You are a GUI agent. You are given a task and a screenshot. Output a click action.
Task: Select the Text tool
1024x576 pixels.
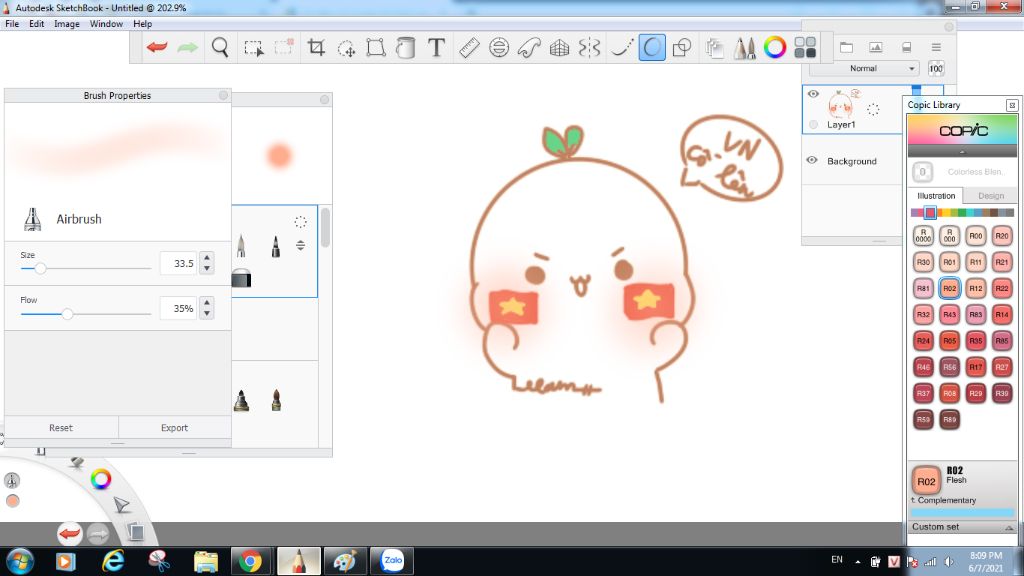436,47
